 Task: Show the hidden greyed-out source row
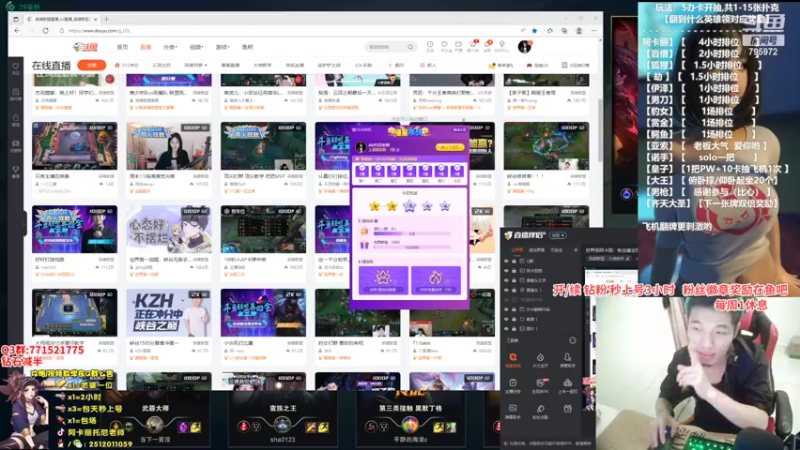(506, 299)
